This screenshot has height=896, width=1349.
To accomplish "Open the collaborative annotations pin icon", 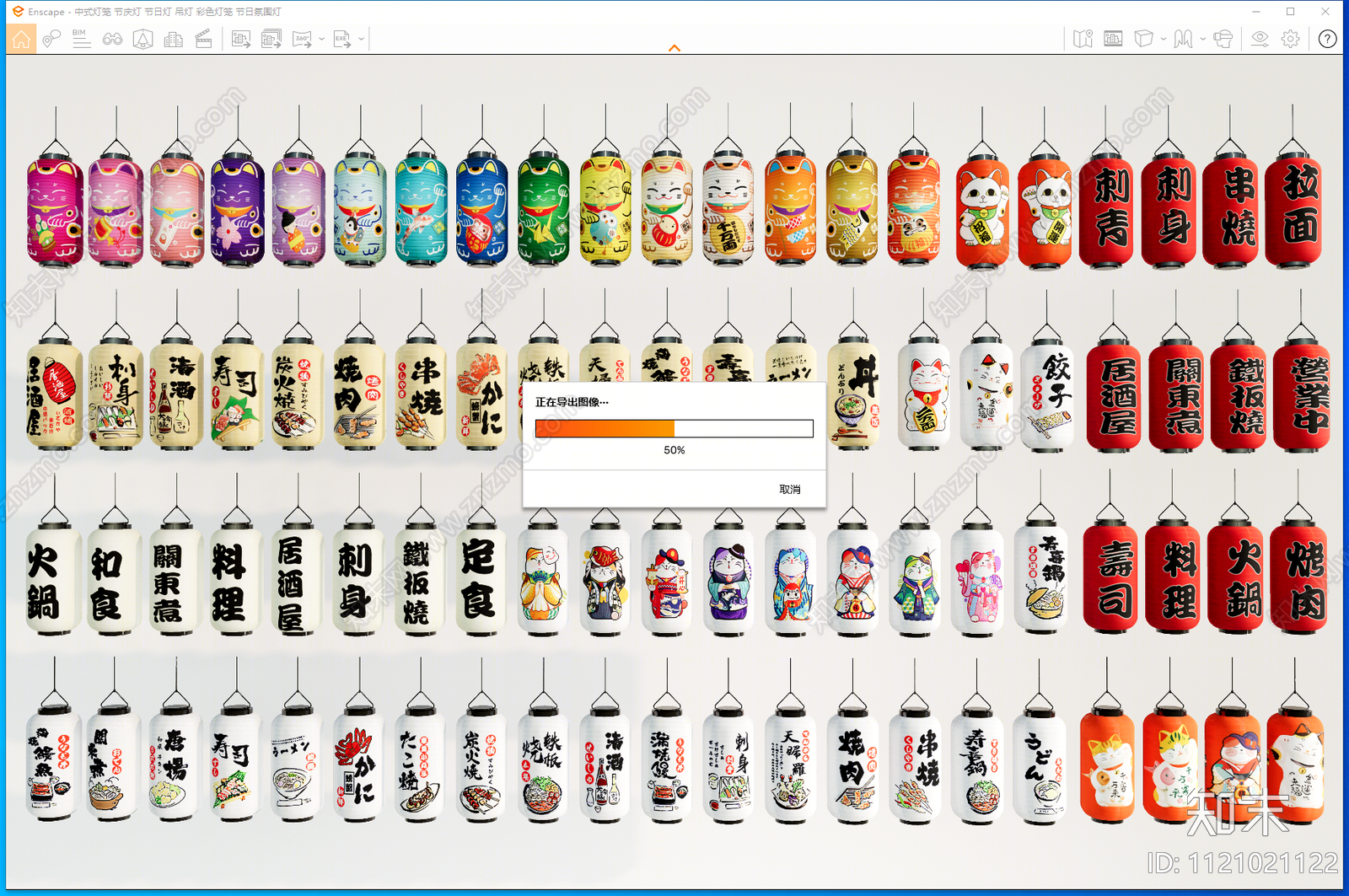I will 51,39.
